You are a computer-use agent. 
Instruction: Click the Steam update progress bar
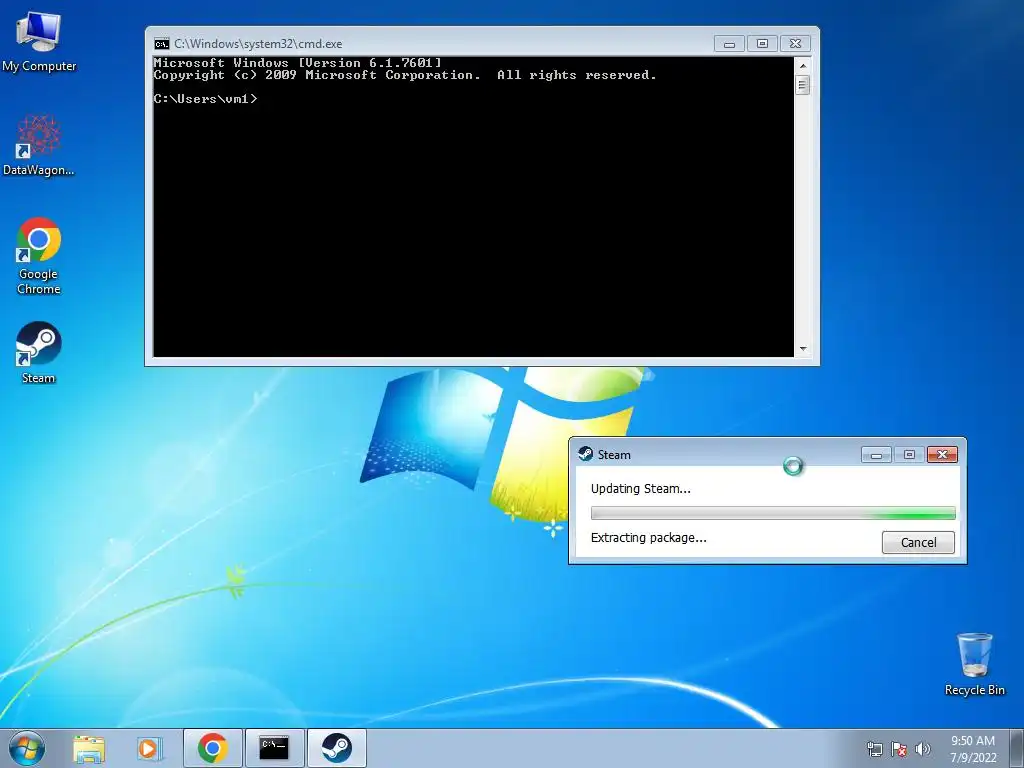(x=773, y=513)
